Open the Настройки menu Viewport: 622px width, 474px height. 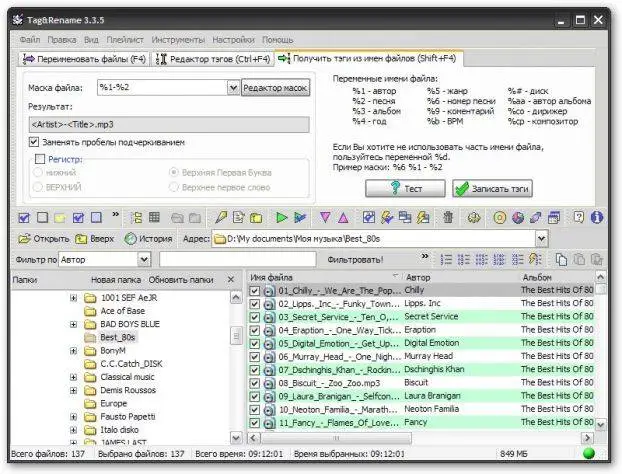tap(233, 40)
